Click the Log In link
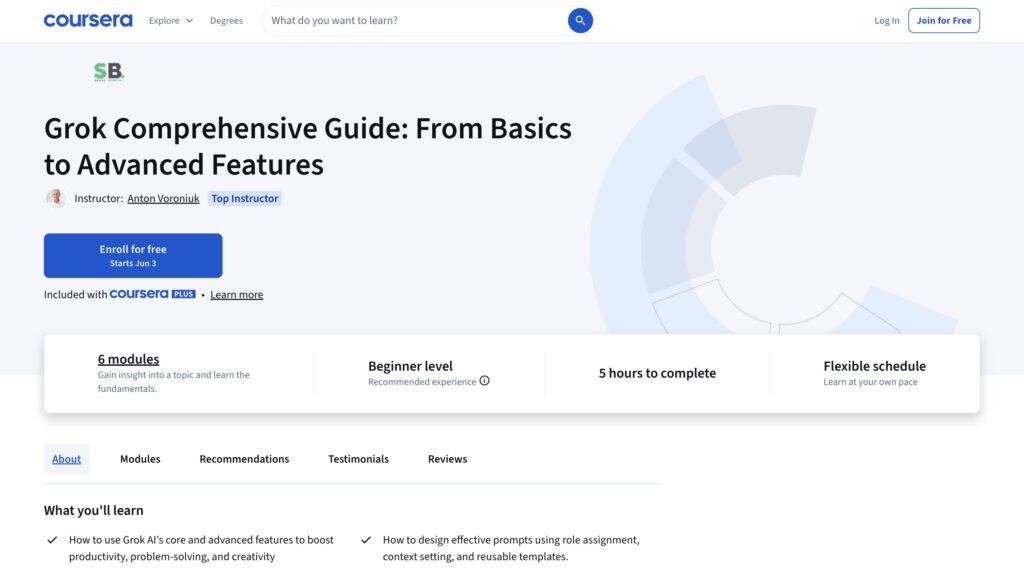This screenshot has width=1024, height=579. [886, 20]
